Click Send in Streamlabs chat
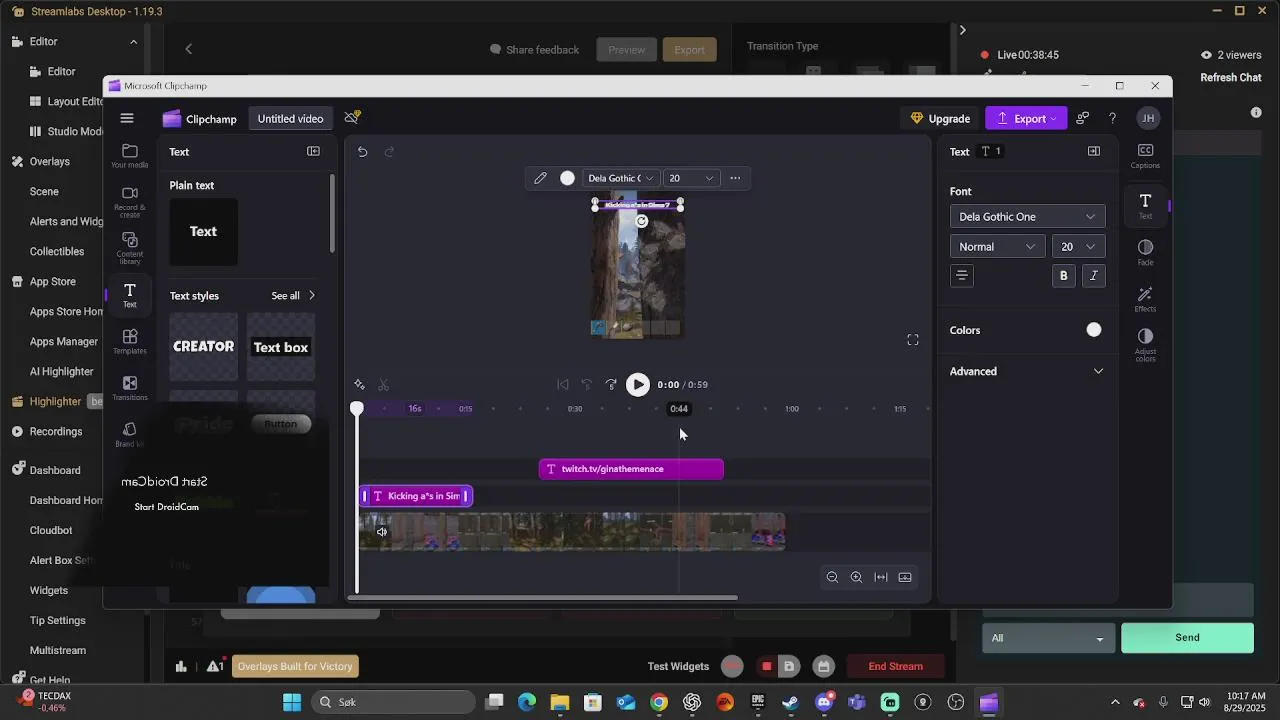 pyautogui.click(x=1187, y=638)
